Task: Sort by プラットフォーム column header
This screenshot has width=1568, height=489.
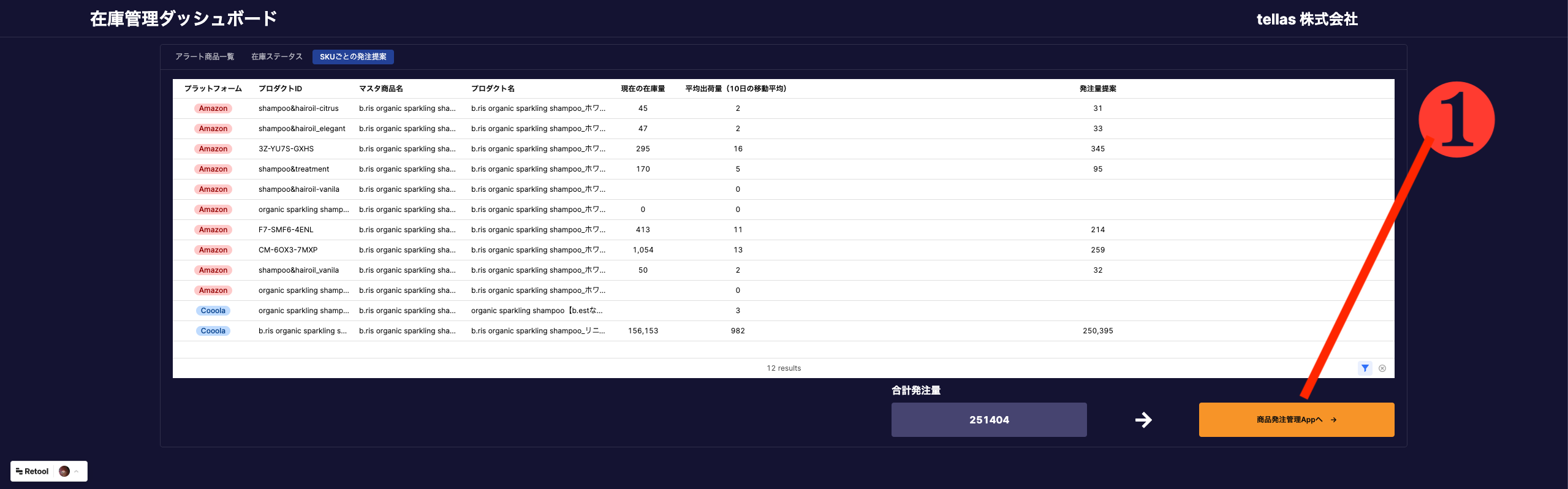Action: [213, 89]
